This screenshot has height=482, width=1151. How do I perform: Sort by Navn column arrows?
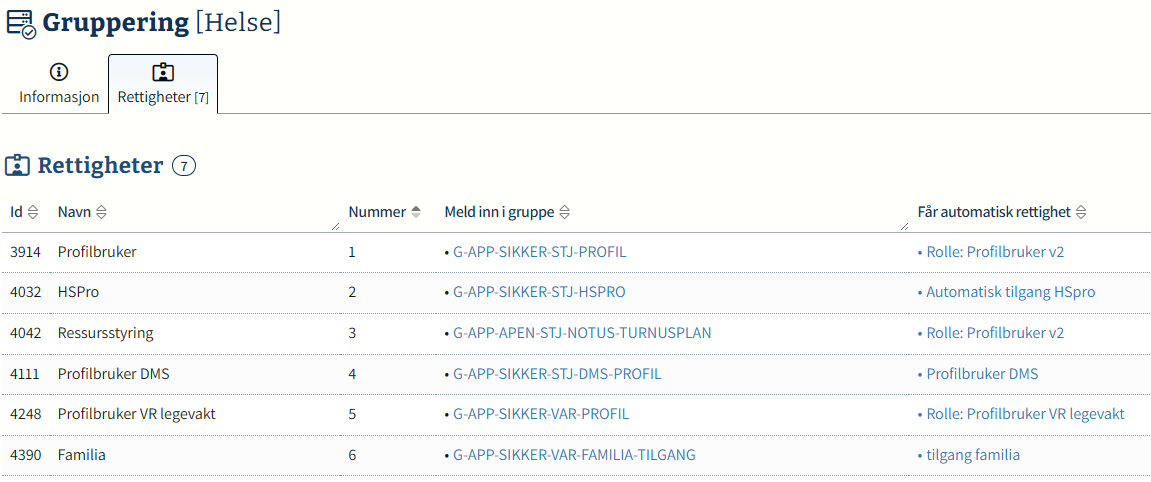101,212
